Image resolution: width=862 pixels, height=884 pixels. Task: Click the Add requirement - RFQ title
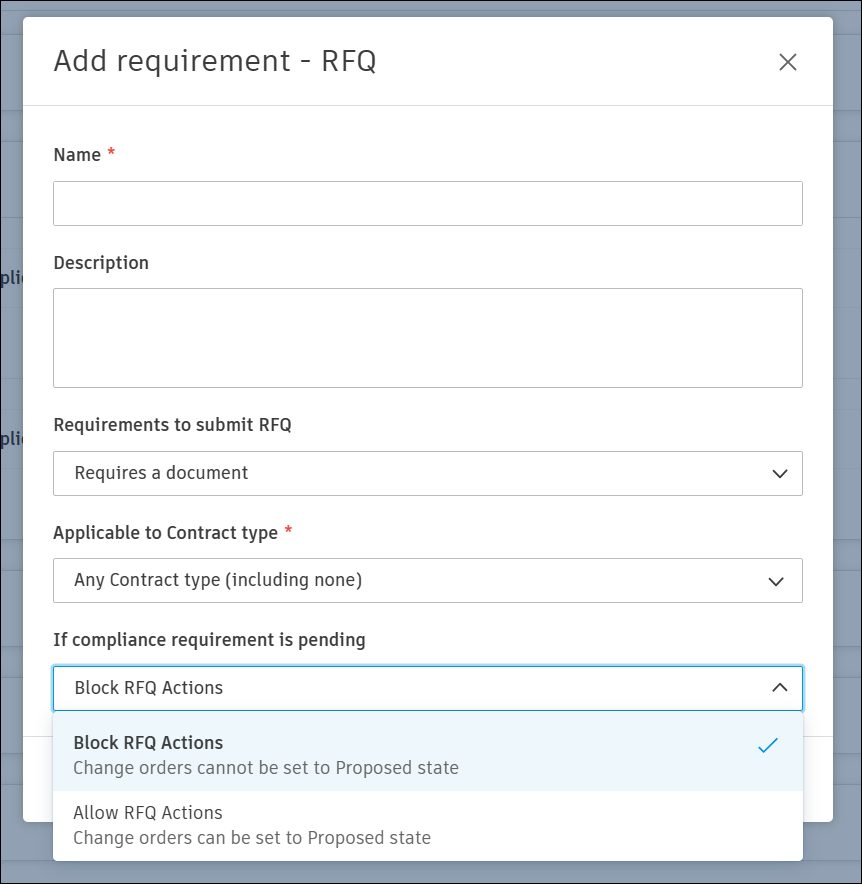215,62
